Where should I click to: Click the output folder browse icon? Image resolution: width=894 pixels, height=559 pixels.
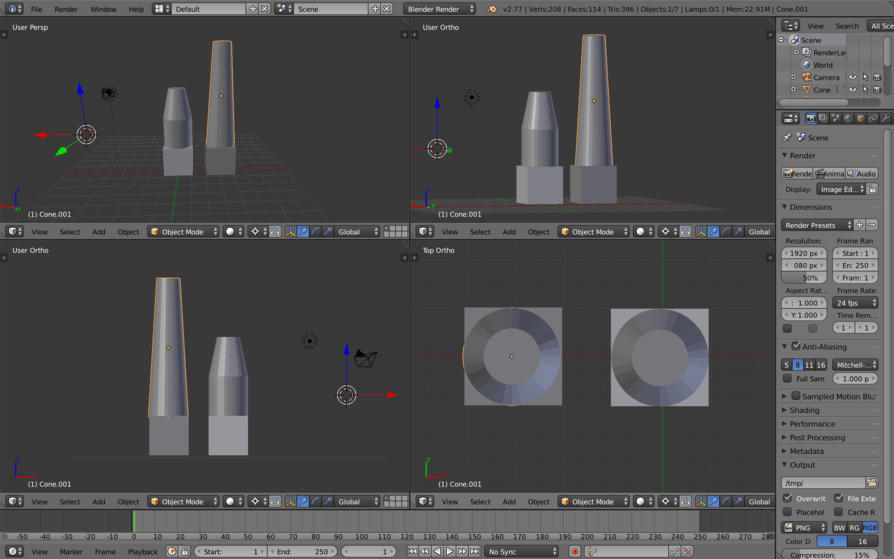point(872,483)
